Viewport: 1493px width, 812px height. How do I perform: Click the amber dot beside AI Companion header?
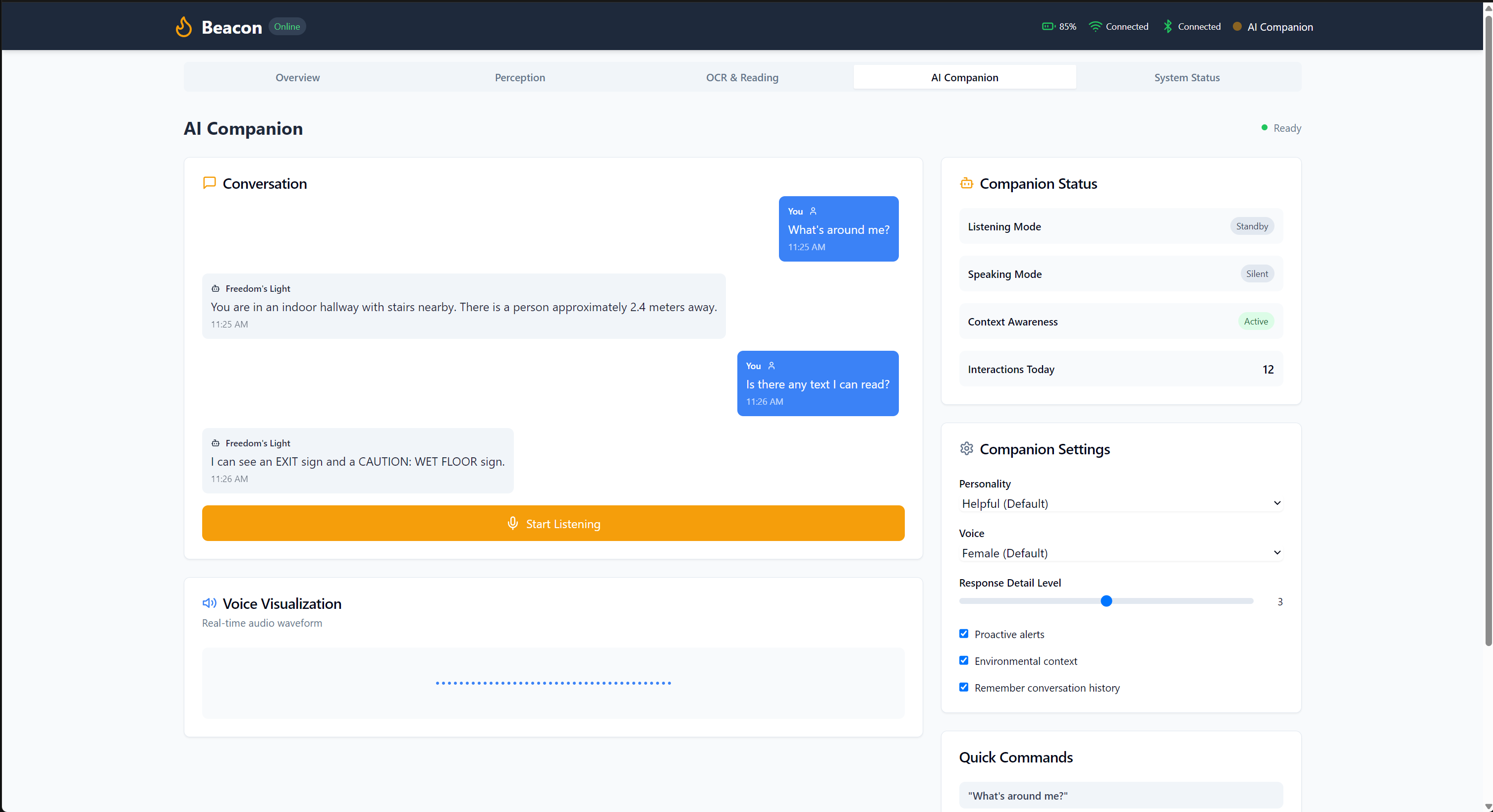[1237, 27]
